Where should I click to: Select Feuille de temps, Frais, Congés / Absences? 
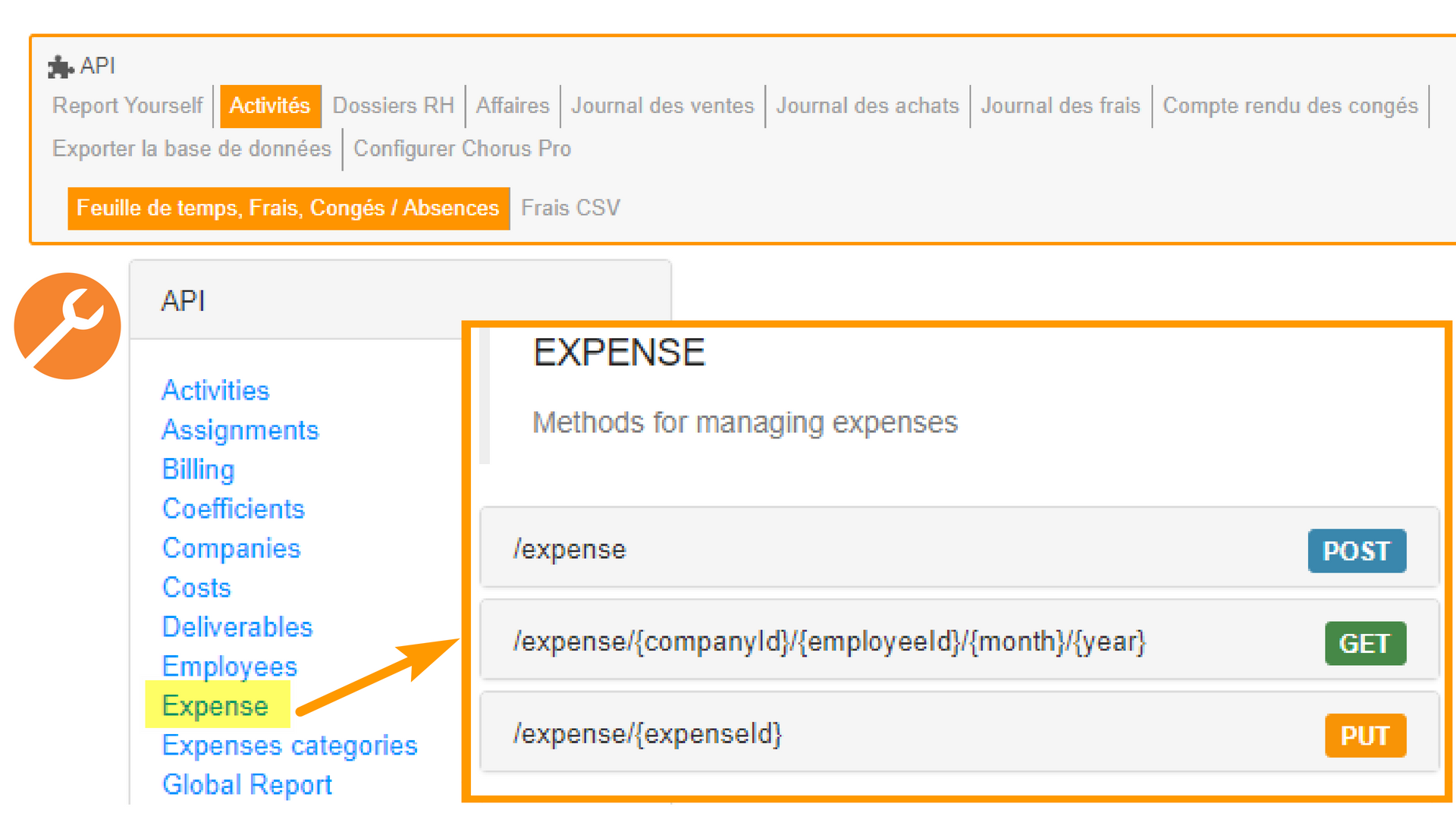point(288,209)
